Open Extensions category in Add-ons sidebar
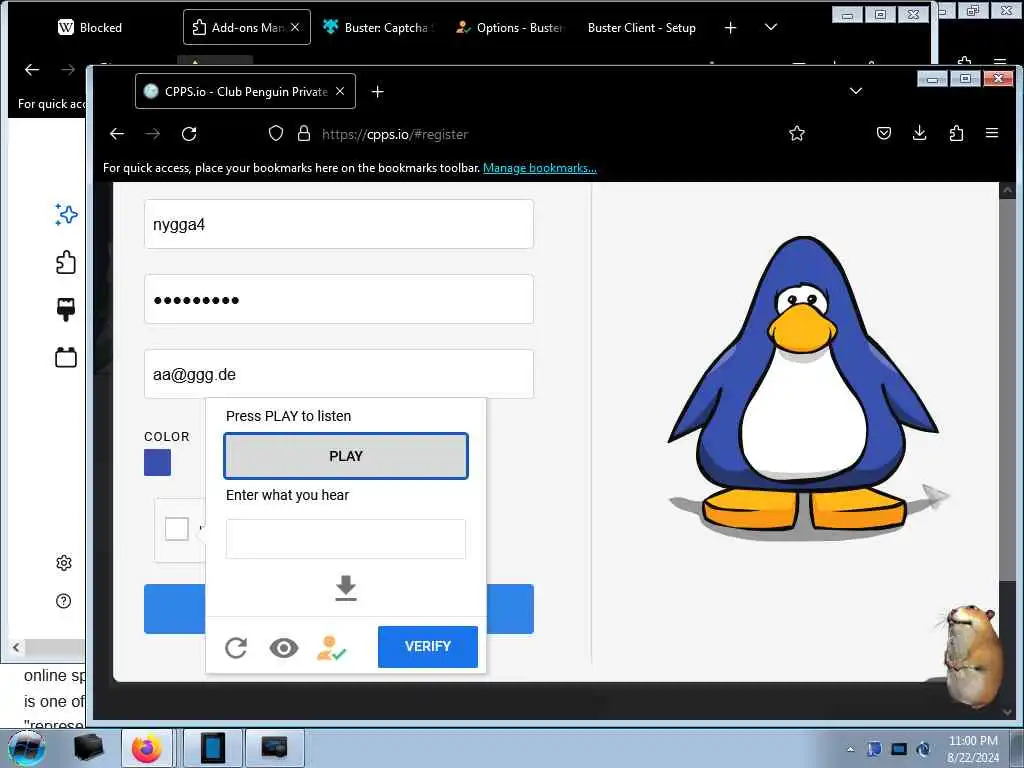 [66, 263]
